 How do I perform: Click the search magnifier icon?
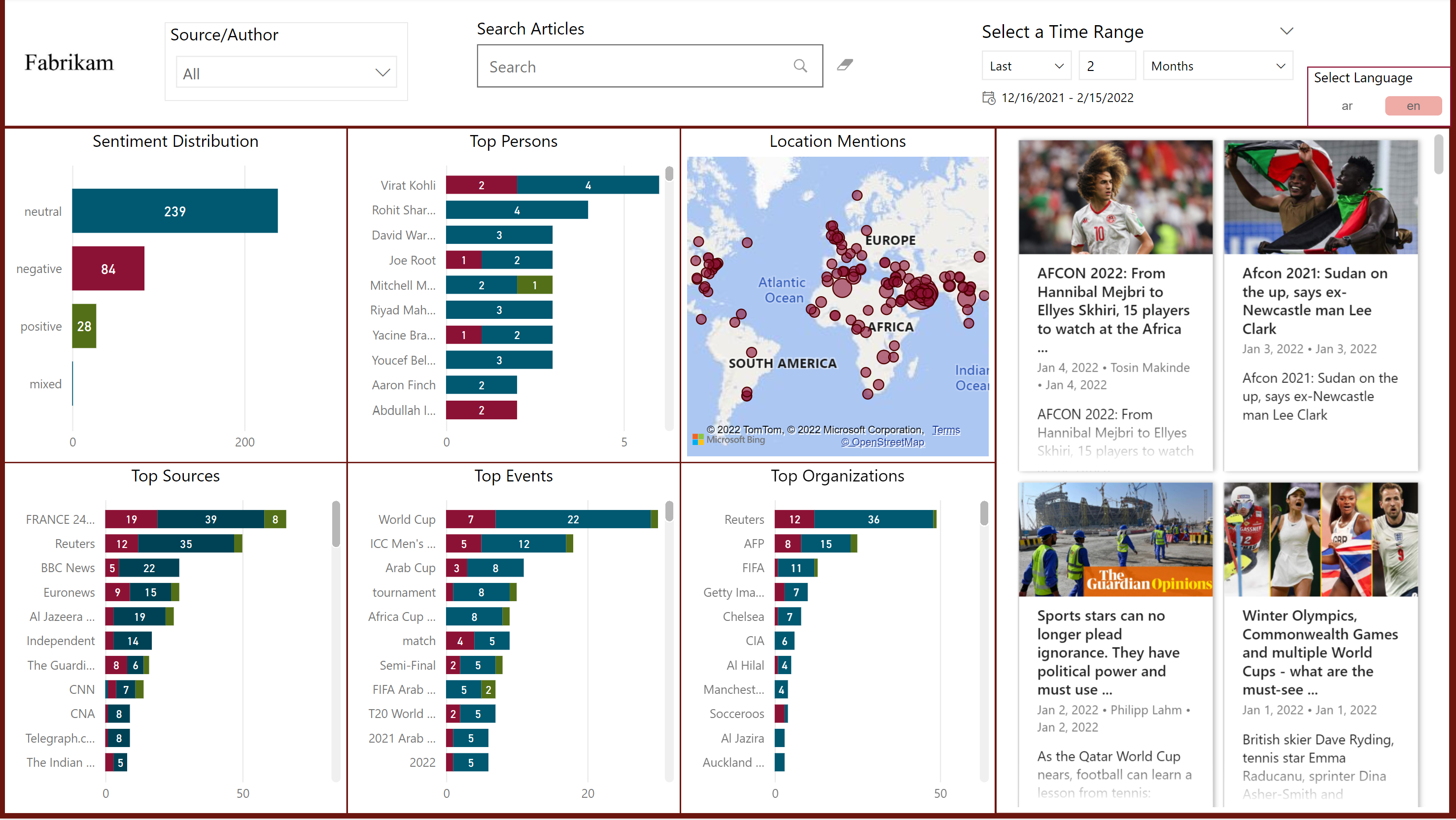(x=800, y=66)
